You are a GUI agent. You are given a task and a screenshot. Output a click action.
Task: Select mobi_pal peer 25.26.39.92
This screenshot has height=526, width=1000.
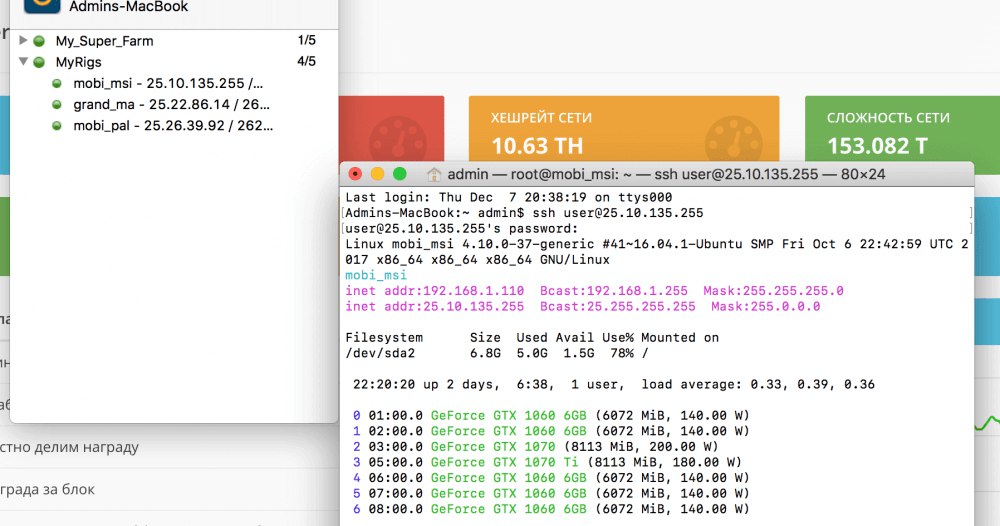coord(173,126)
